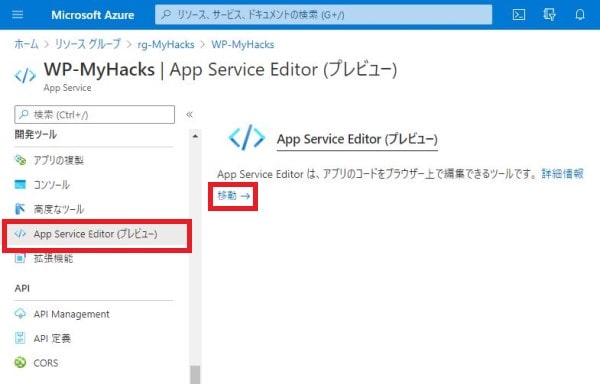Viewport: 600px width, 384px height.
Task: Click the App Service Editor (プレビュー) content heading
Action: point(357,139)
